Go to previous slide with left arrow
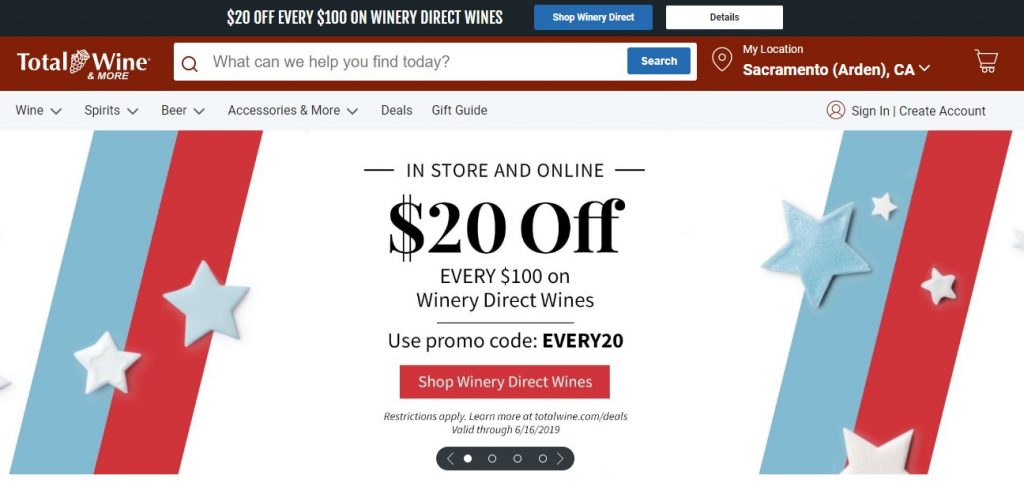Screen dimensions: 1024x487 tap(450, 459)
